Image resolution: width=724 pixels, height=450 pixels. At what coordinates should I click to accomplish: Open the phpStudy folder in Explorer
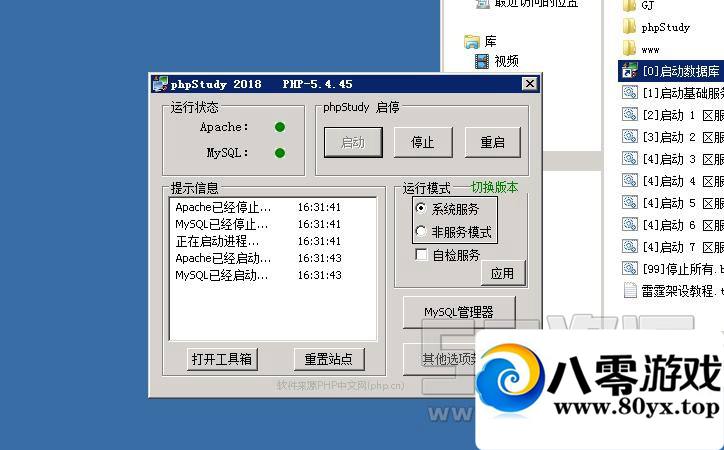(x=656, y=27)
